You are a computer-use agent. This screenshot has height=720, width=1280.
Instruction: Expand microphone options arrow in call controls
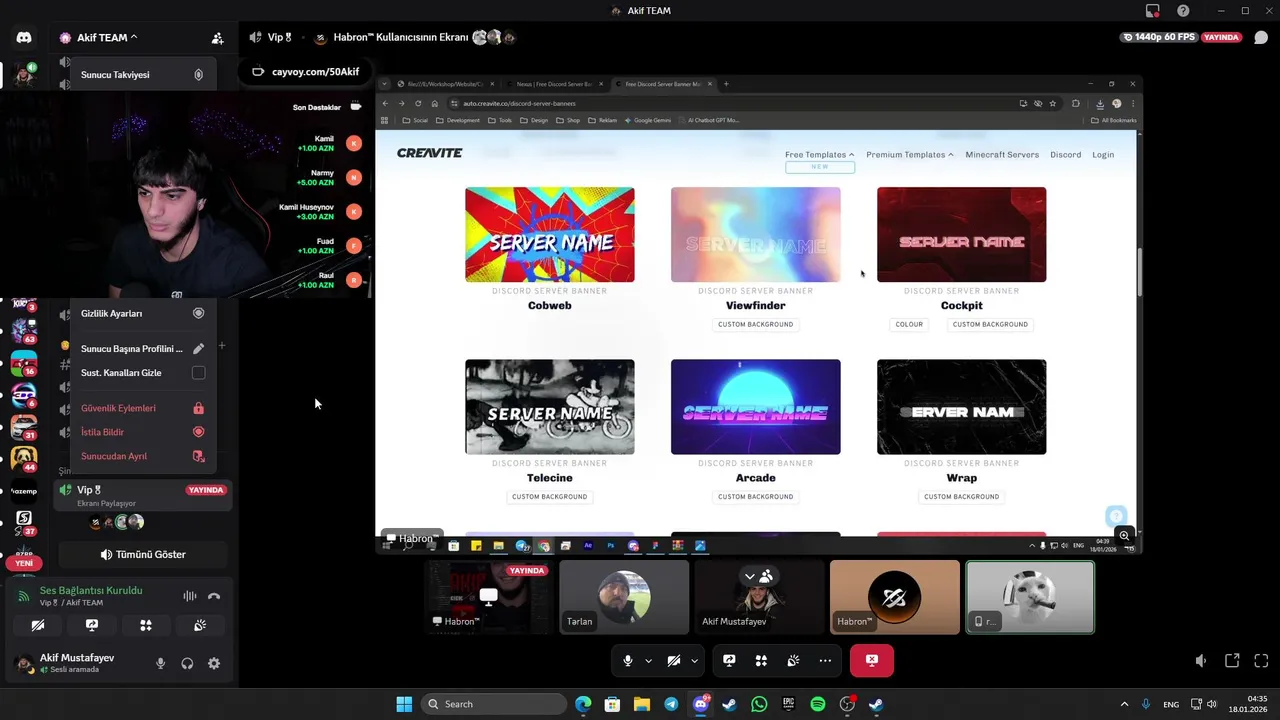coord(648,661)
